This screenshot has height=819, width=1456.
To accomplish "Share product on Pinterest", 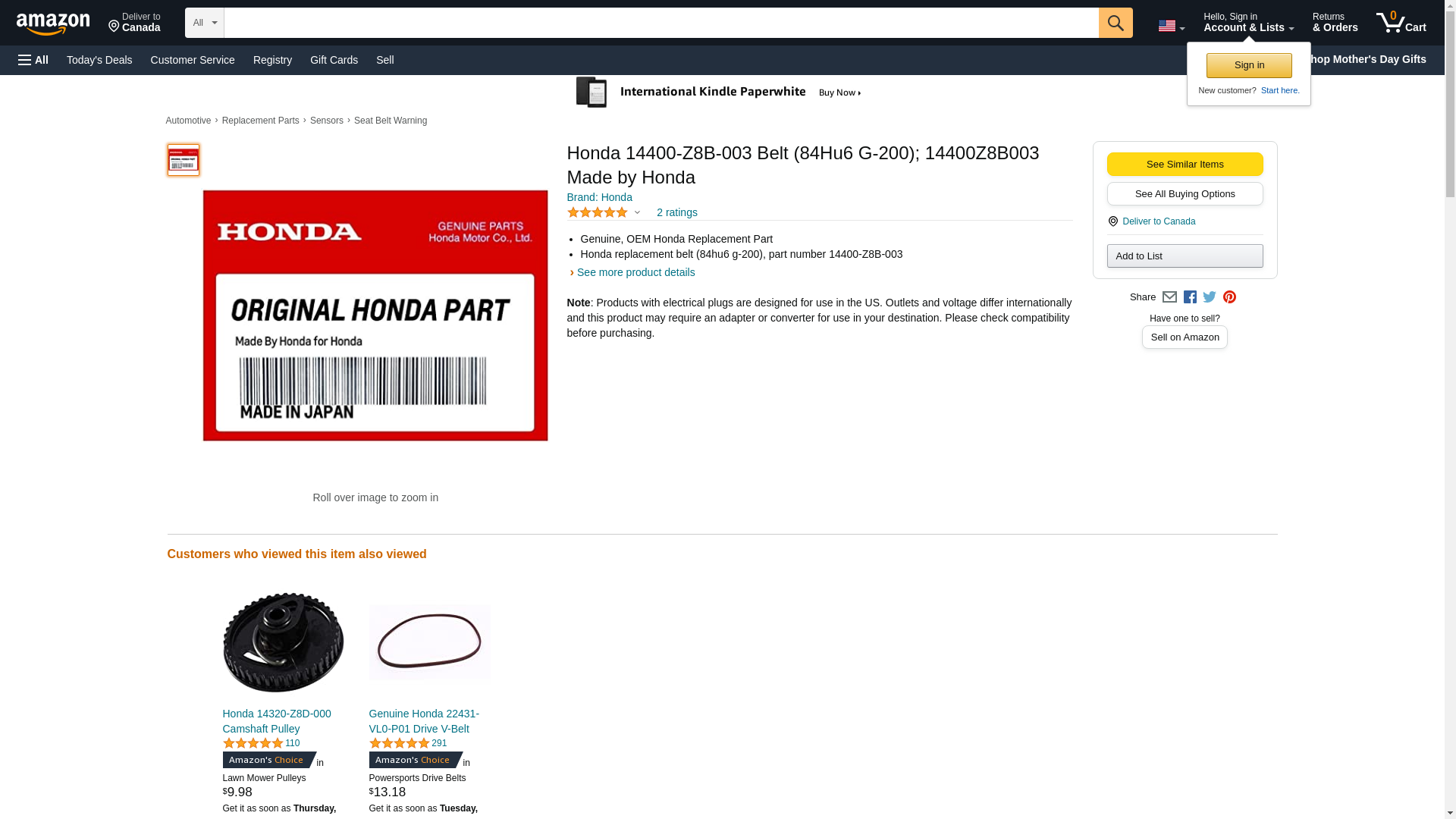I will pos(1229,297).
